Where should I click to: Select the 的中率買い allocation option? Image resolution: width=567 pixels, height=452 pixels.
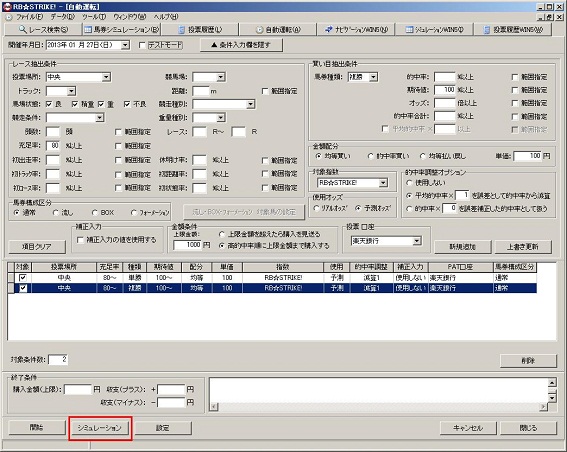pyautogui.click(x=371, y=156)
